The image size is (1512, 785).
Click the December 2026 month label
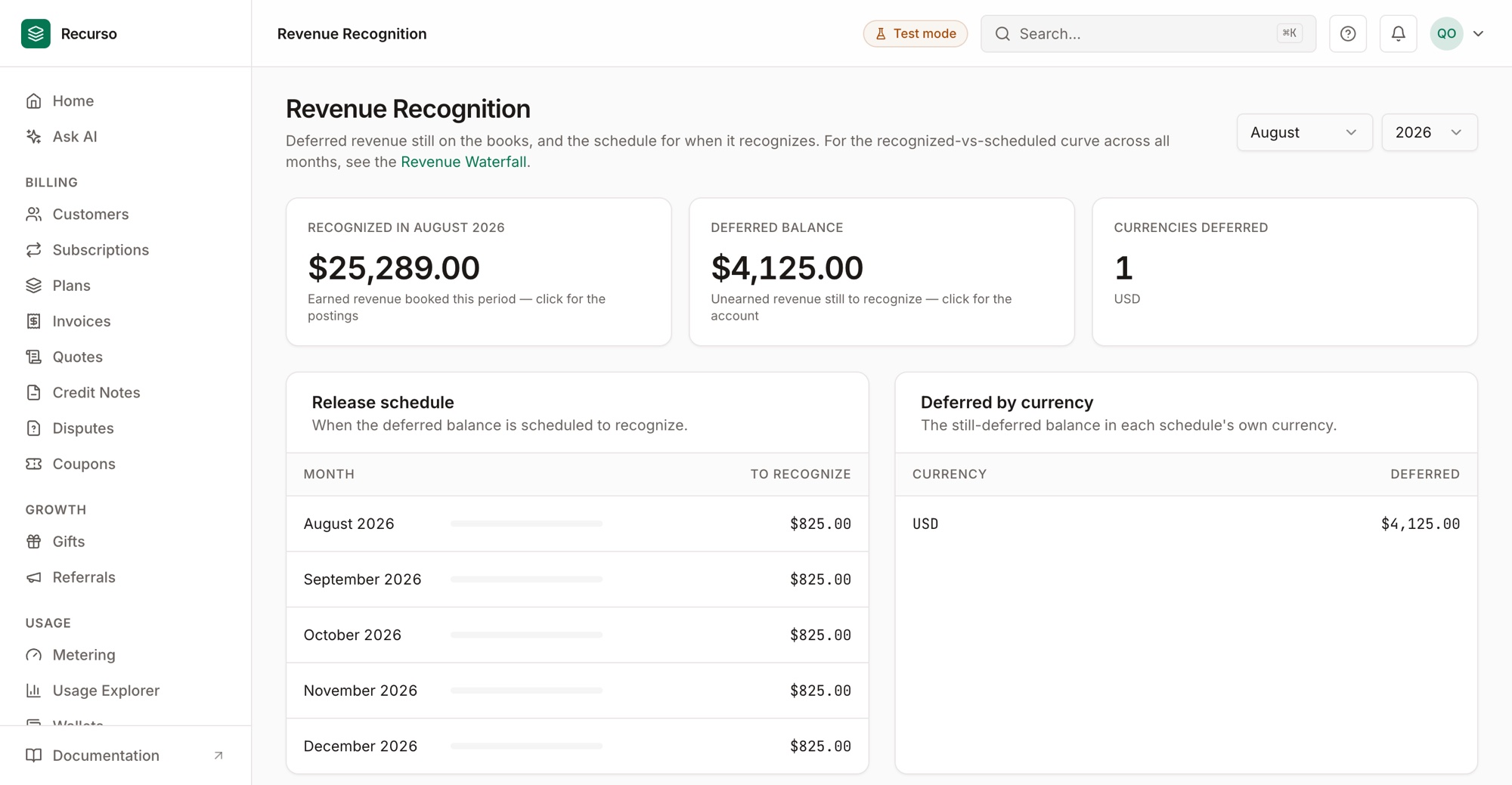(360, 746)
